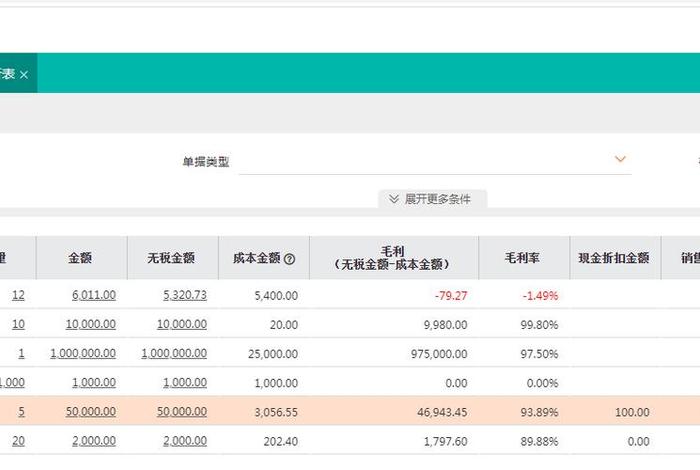Open the 金额 link in the 99.80% row
700x470 pixels.
pos(91,324)
